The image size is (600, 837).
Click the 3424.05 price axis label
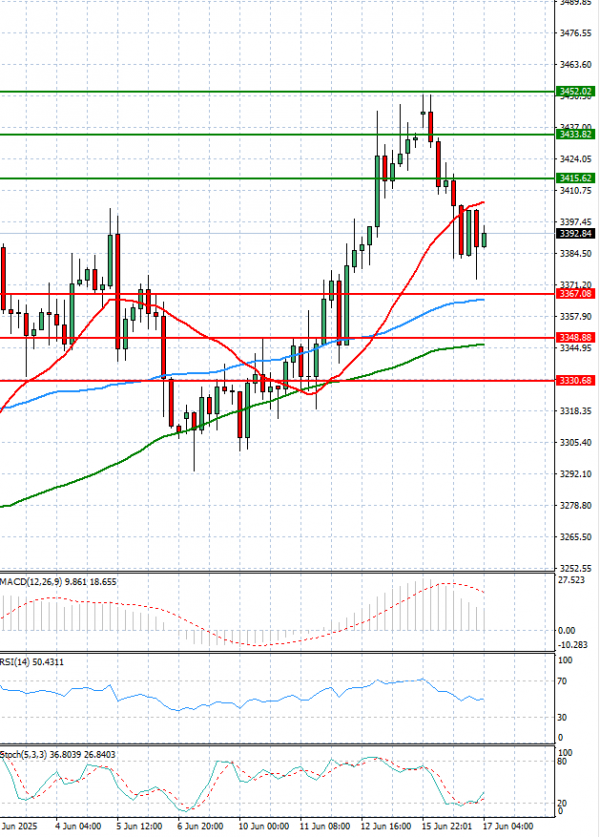[x=575, y=159]
